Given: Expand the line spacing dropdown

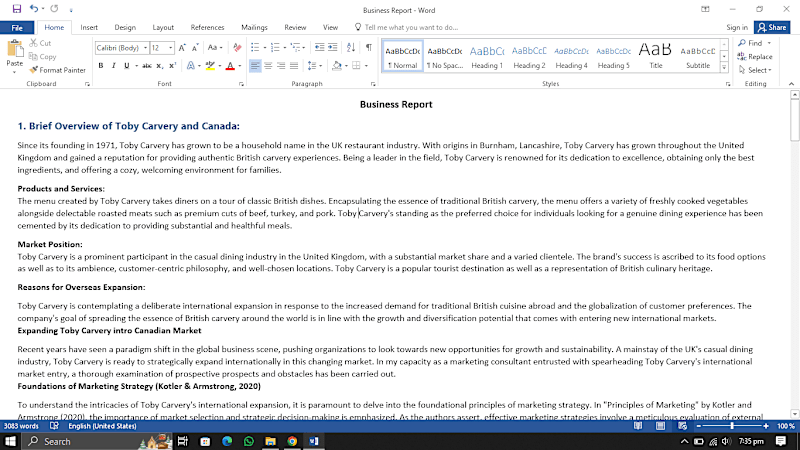Looking at the screenshot, I should click(x=315, y=66).
